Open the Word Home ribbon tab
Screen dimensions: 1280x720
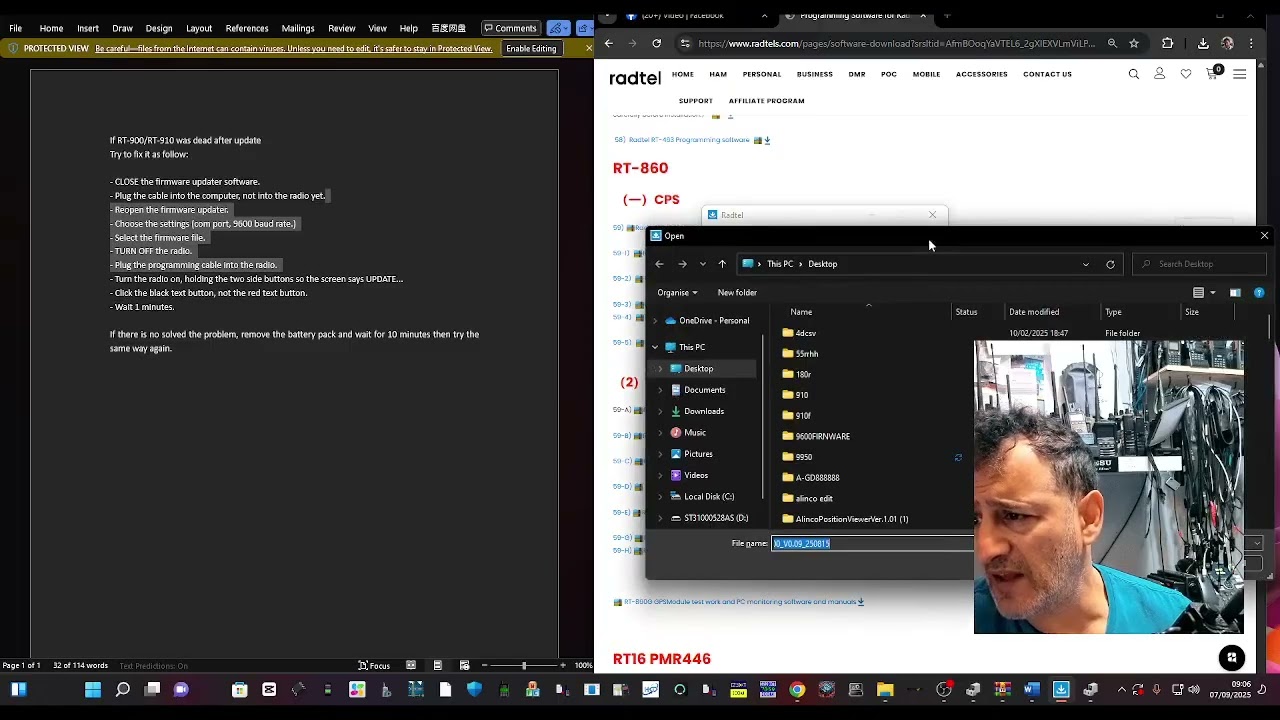(51, 28)
